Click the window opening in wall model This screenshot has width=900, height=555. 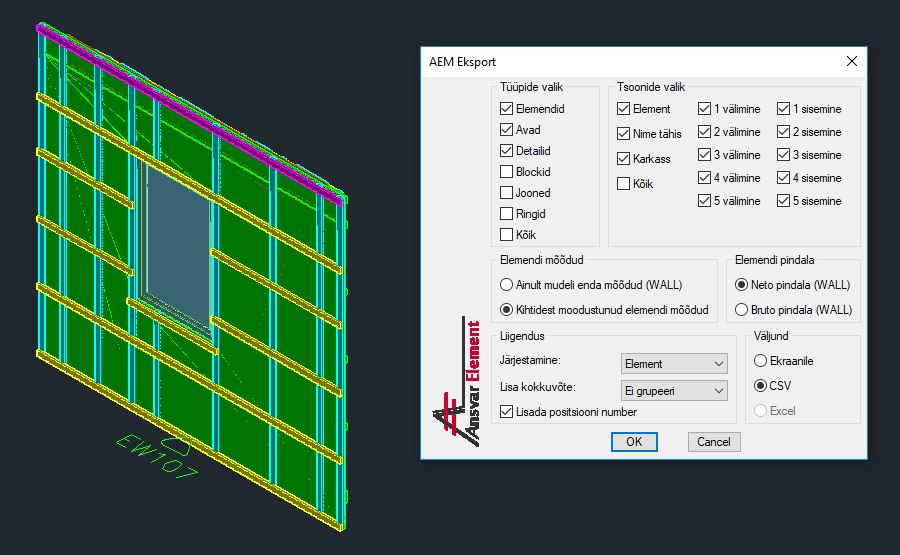(x=178, y=247)
